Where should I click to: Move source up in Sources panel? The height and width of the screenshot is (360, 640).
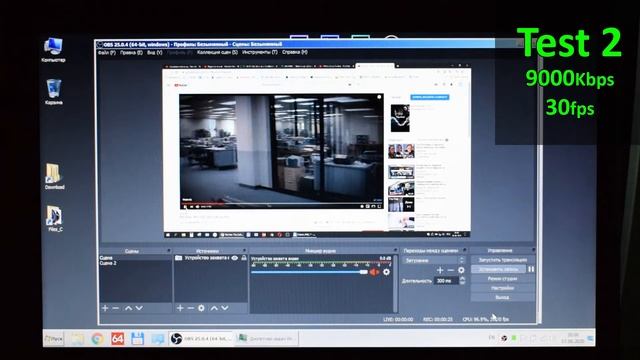214,308
